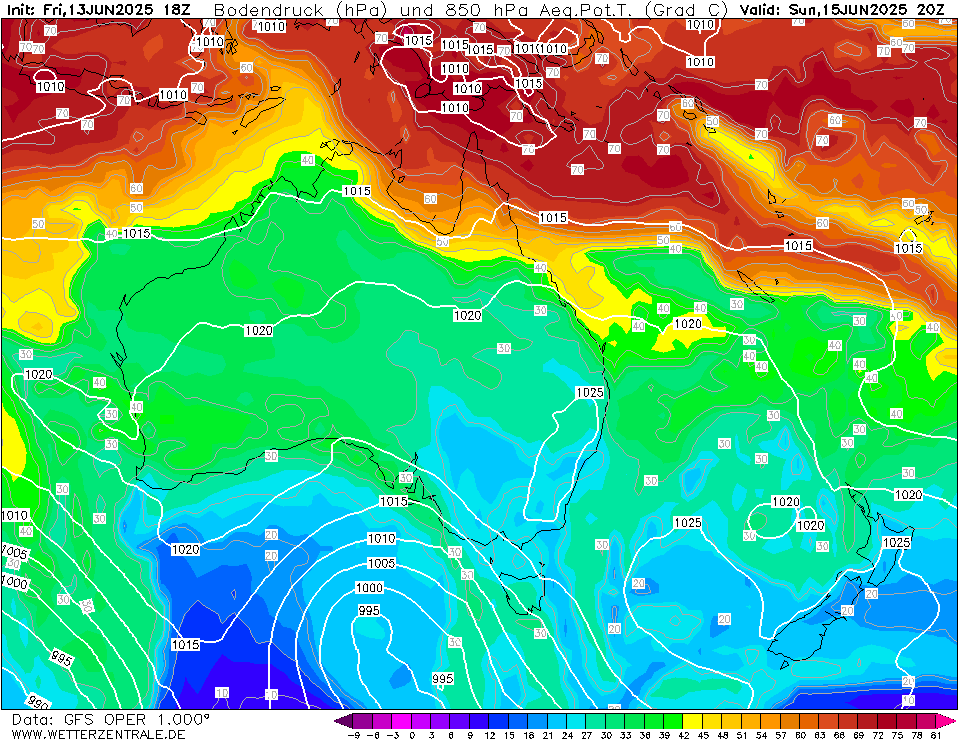Screen dimensions: 959x741
Task: Select the magenta legend swatch between -3 and 0
Action: coord(402,721)
